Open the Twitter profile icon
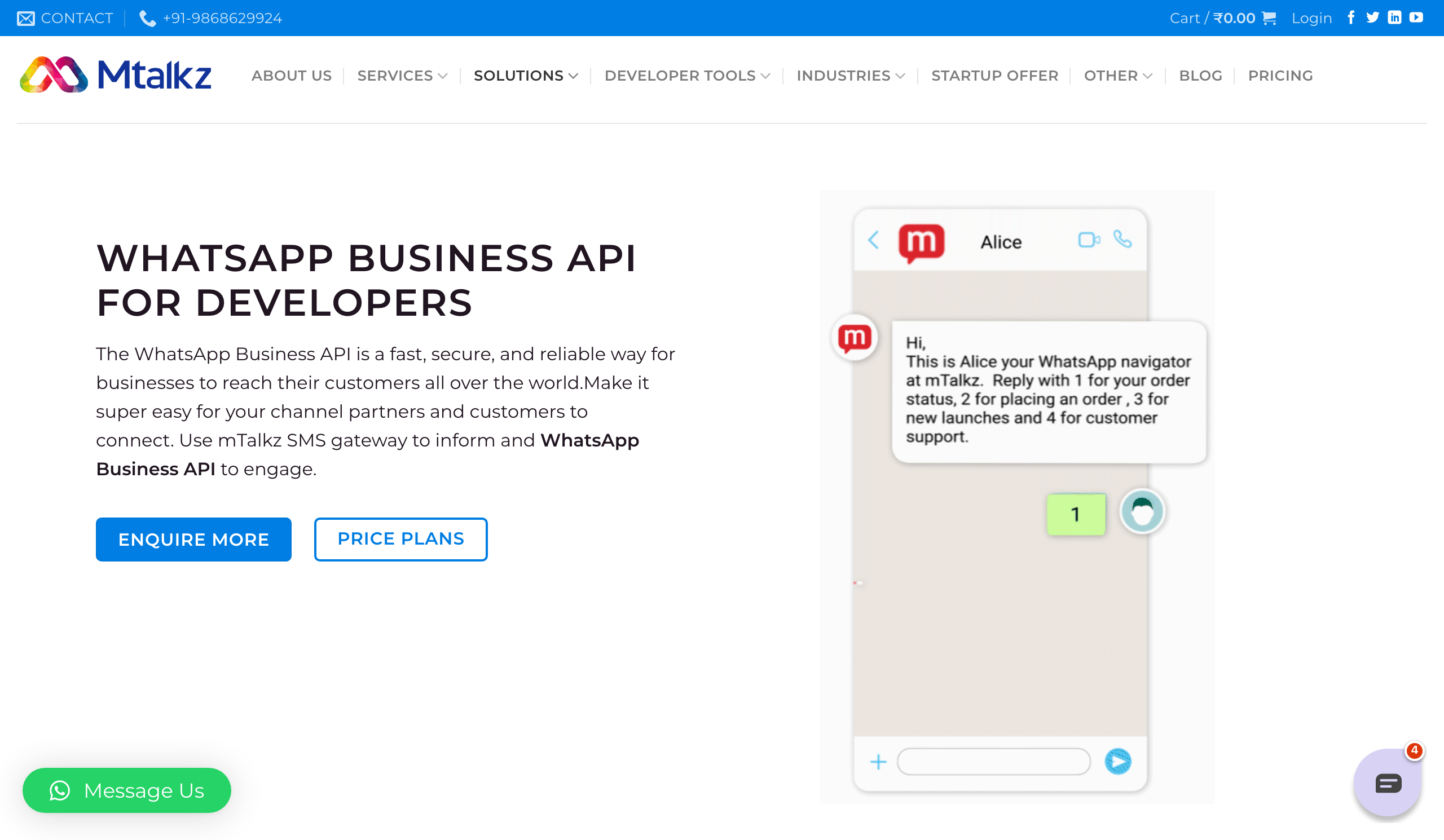The image size is (1444, 840). [1372, 17]
